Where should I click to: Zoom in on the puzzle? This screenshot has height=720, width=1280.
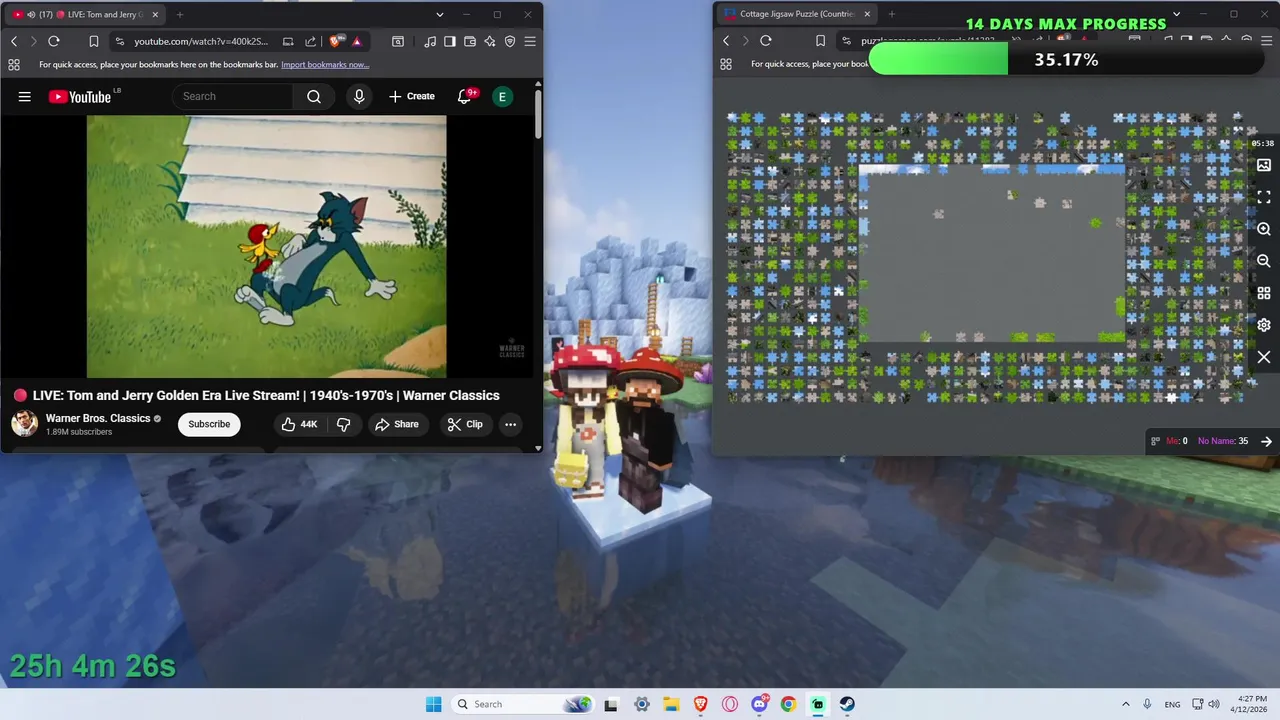click(x=1264, y=229)
